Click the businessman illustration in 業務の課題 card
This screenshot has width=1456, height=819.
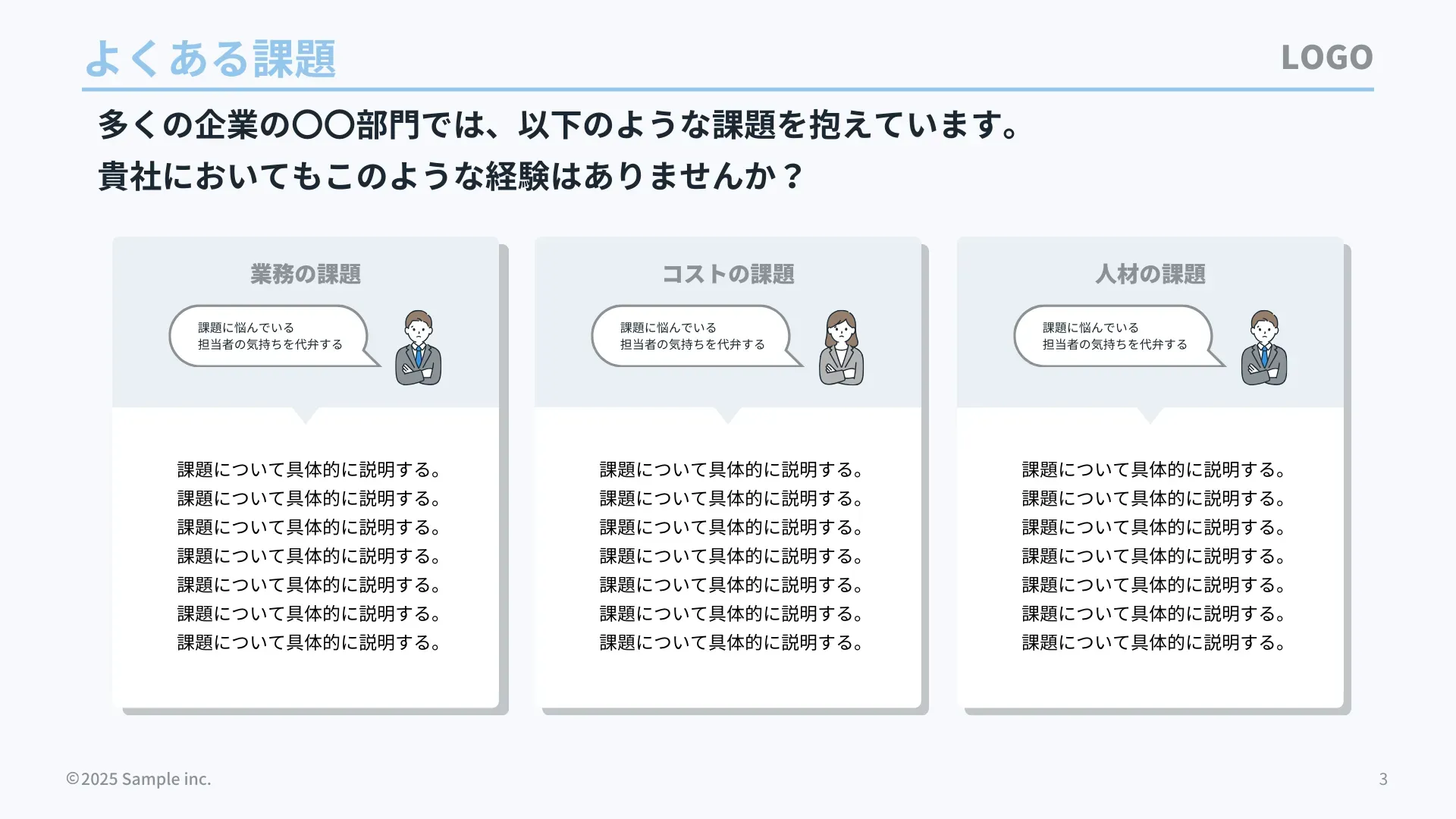[418, 347]
